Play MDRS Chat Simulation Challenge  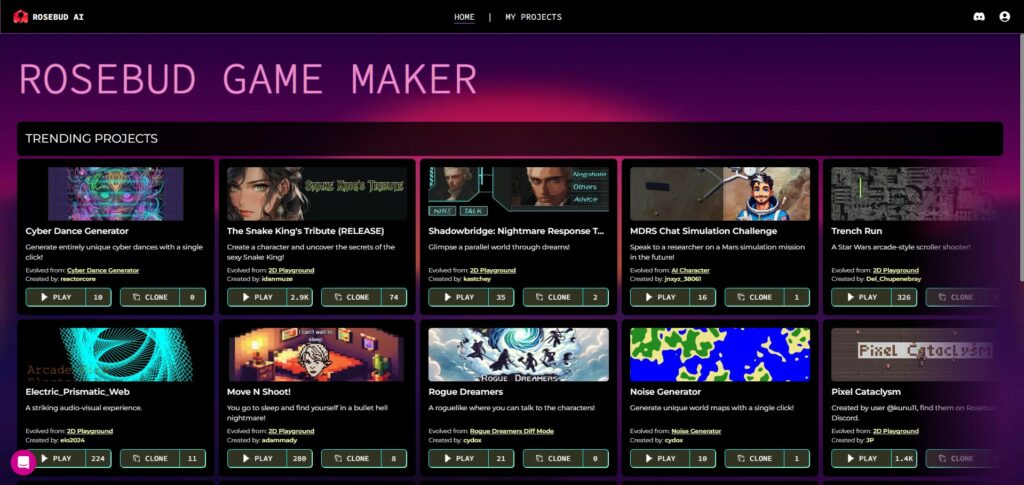[660, 297]
